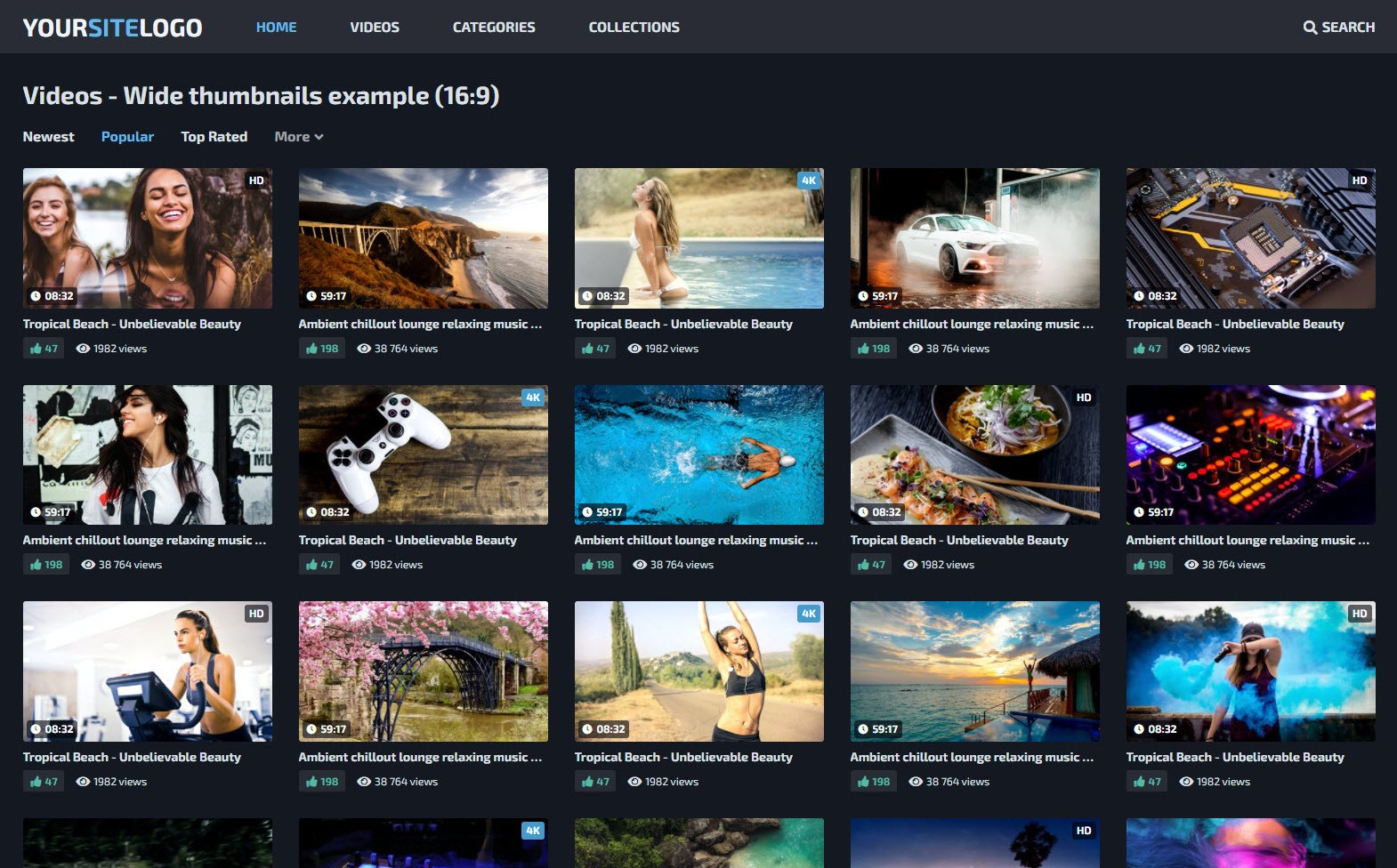Like the woman-by-pool video (47)
This screenshot has height=868, width=1397.
[595, 349]
